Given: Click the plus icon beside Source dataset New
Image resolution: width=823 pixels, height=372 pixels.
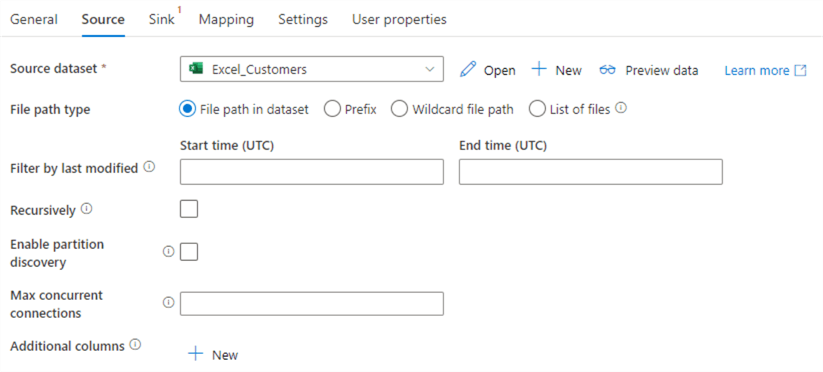Looking at the screenshot, I should [539, 69].
